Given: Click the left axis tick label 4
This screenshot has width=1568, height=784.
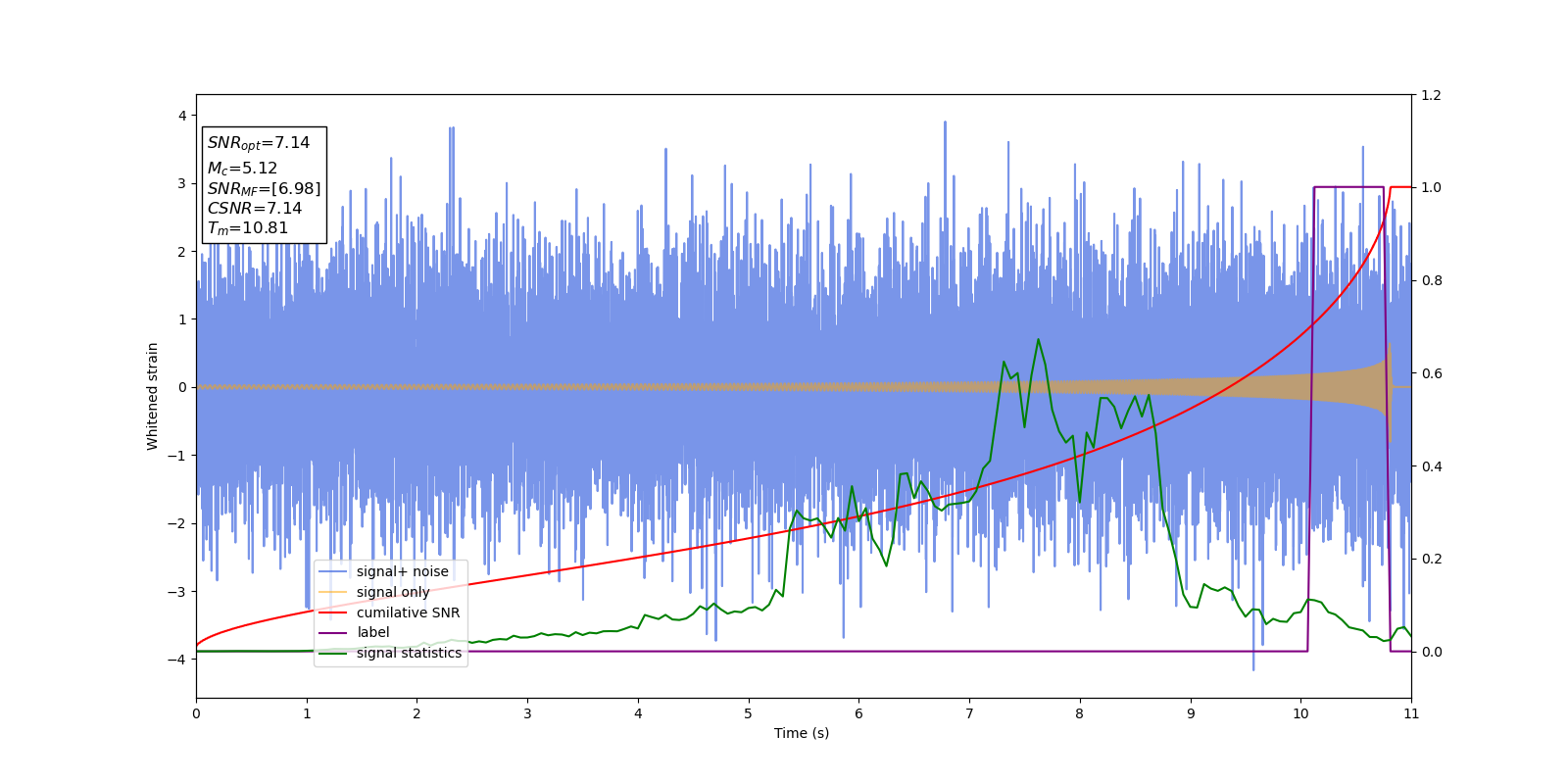Looking at the screenshot, I should (x=182, y=116).
